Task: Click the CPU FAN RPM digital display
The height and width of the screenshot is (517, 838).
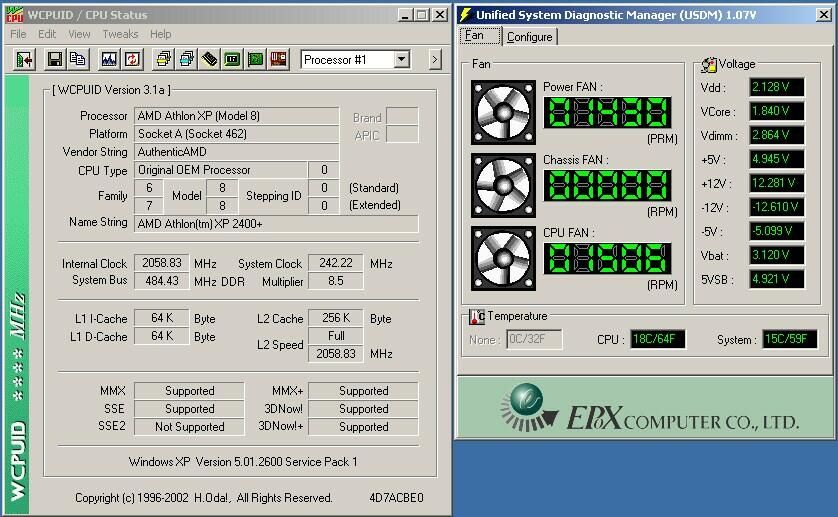Action: pyautogui.click(x=608, y=259)
